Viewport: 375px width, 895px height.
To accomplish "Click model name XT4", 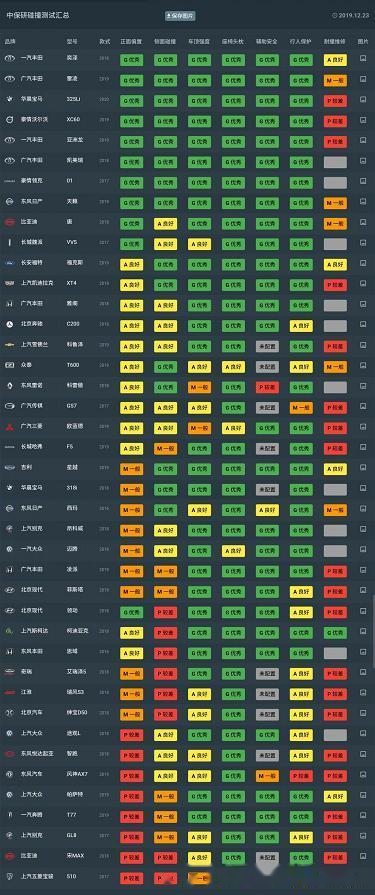I will coord(72,284).
